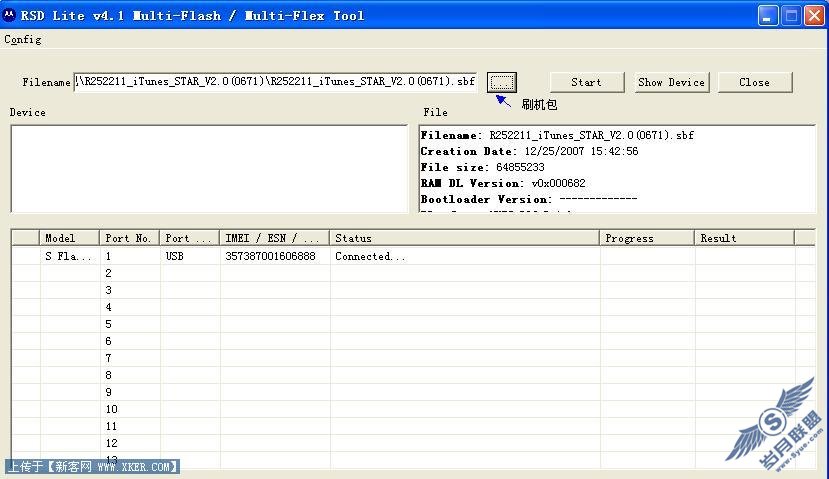Screen dimensions: 829x479
Task: Click the 'Creation Date: 12/25/2007' line
Action: click(529, 151)
